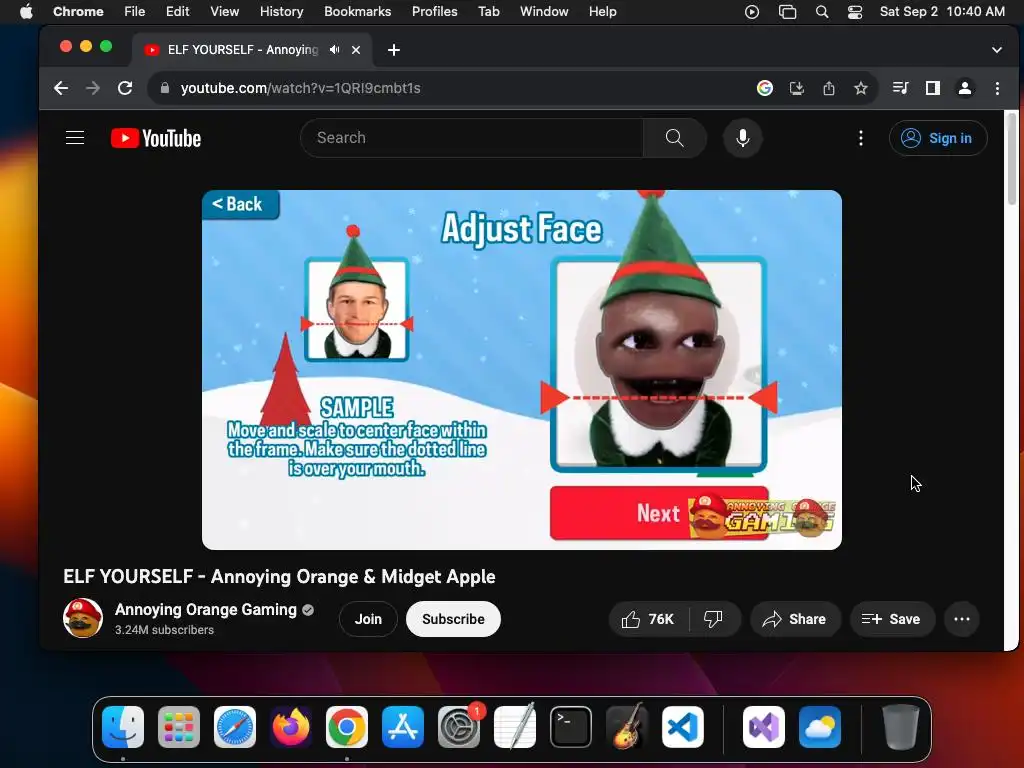Open the Apple menu
This screenshot has height=768, width=1024.
(x=26, y=11)
